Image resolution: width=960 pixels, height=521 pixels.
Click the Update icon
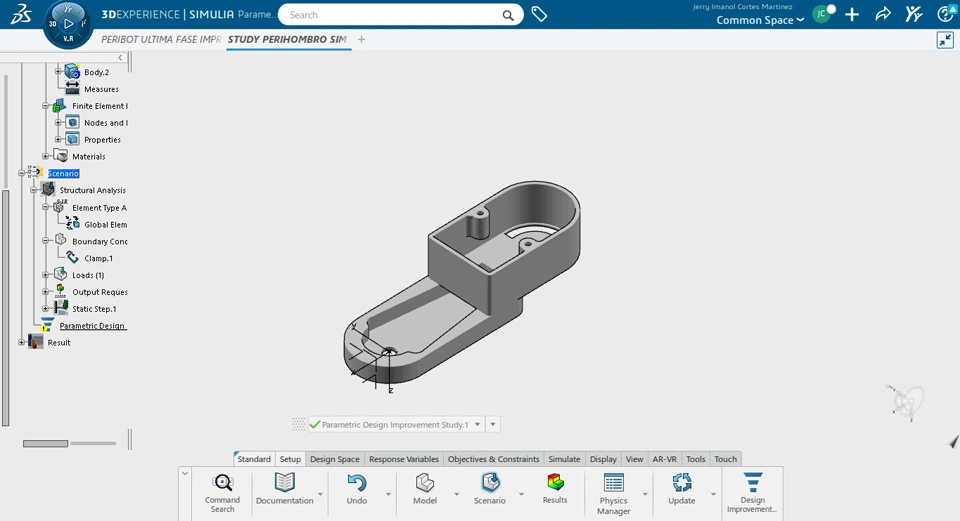pyautogui.click(x=682, y=488)
